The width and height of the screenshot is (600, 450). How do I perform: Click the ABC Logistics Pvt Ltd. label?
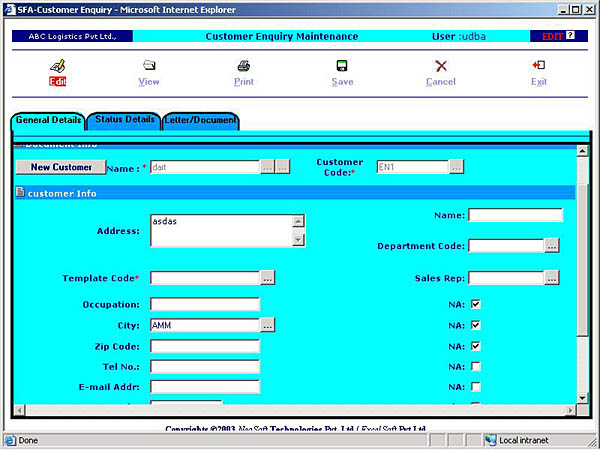[x=72, y=36]
